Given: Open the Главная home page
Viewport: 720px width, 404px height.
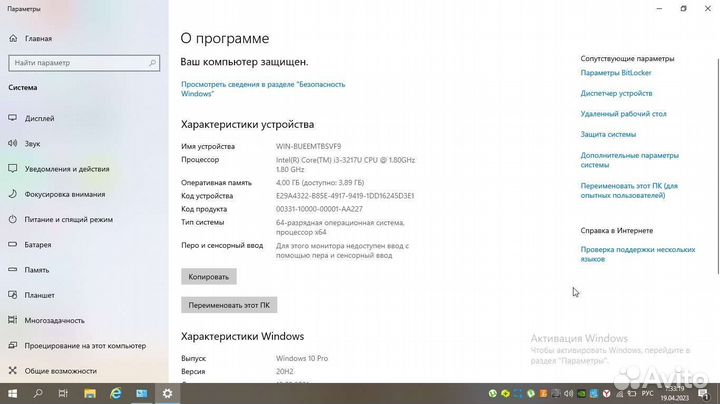Looking at the screenshot, I should point(30,39).
